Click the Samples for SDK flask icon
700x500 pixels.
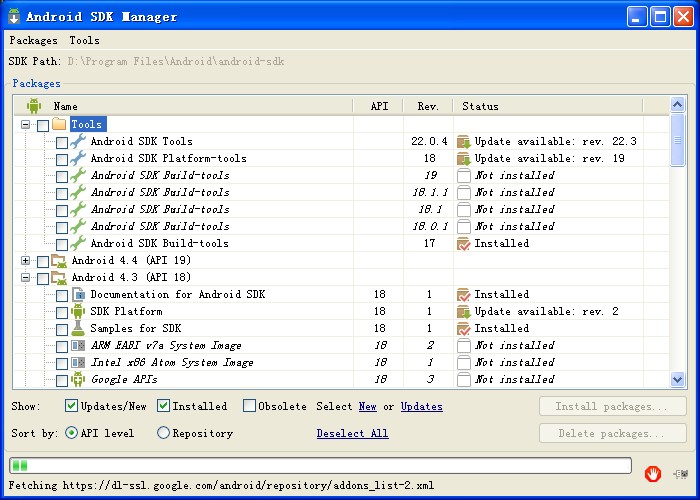point(78,328)
